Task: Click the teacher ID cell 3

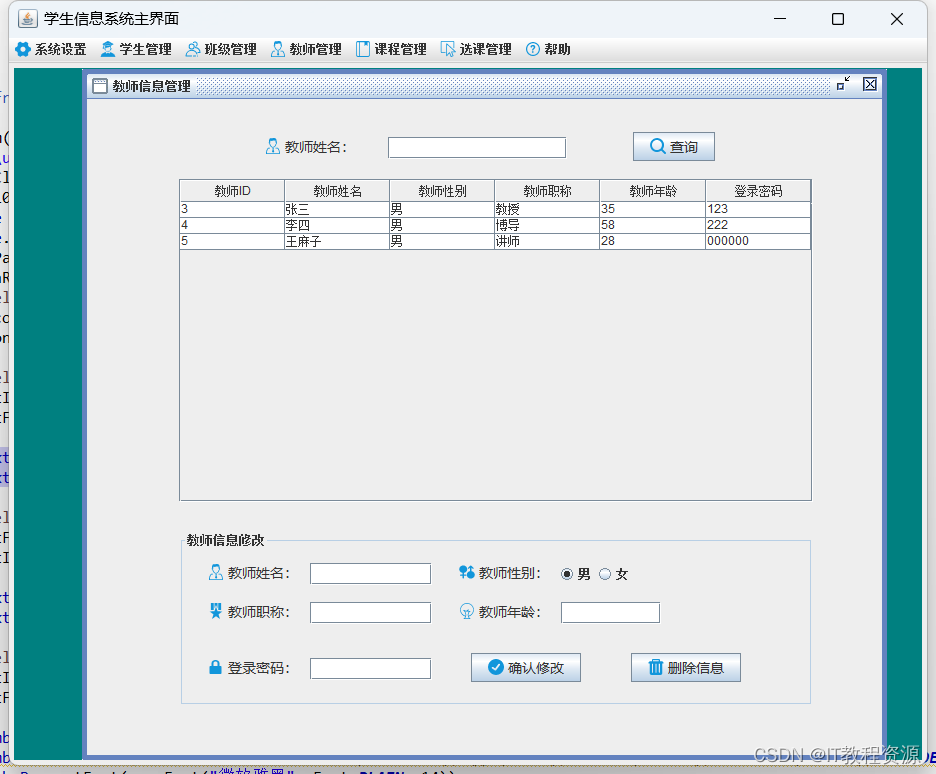Action: [x=232, y=209]
